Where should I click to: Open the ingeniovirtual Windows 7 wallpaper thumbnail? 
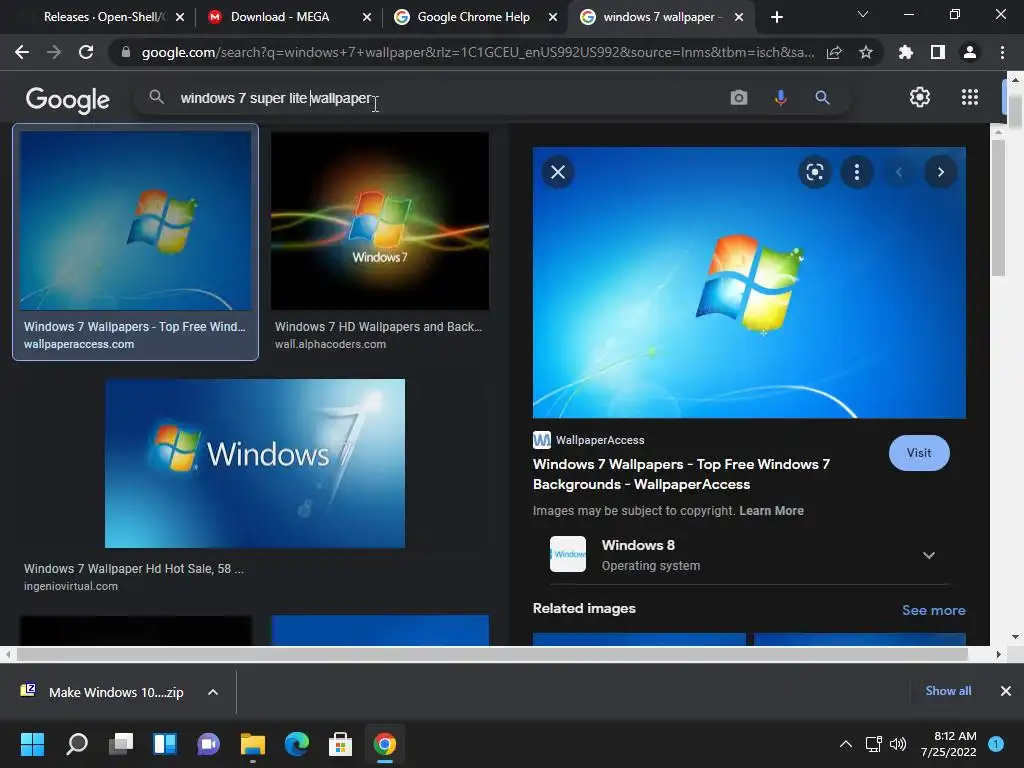coord(255,463)
